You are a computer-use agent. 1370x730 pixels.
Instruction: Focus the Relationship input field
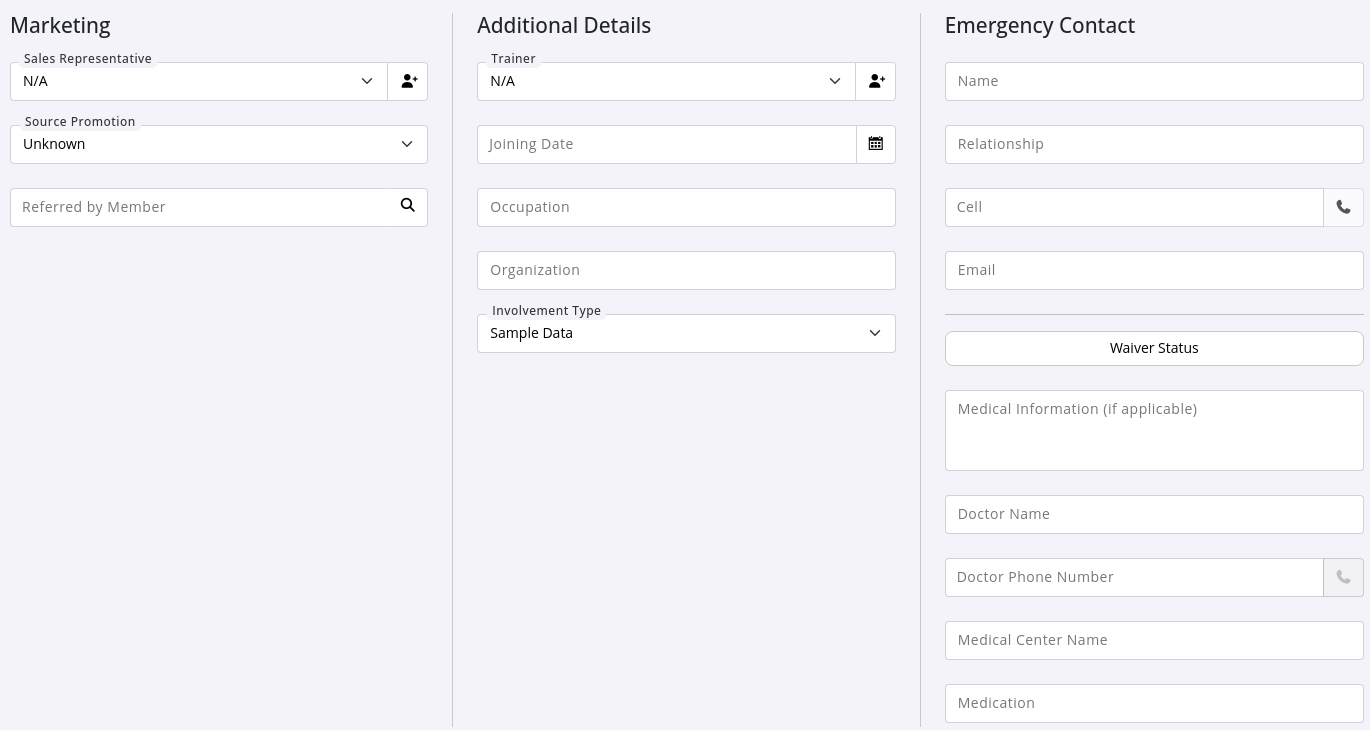(x=1154, y=144)
